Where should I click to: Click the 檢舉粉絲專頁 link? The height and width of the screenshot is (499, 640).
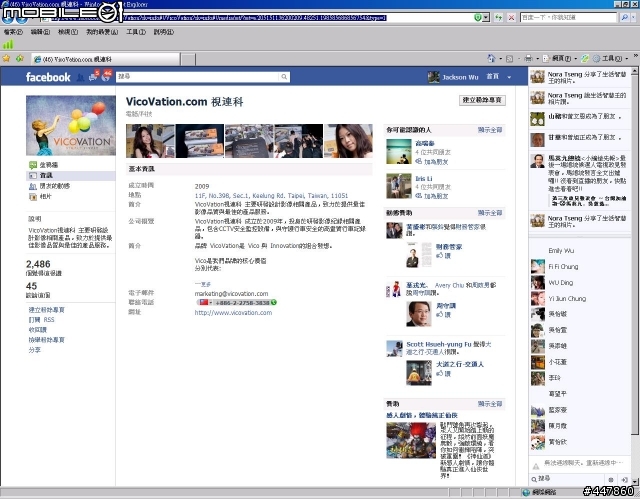[x=47, y=339]
